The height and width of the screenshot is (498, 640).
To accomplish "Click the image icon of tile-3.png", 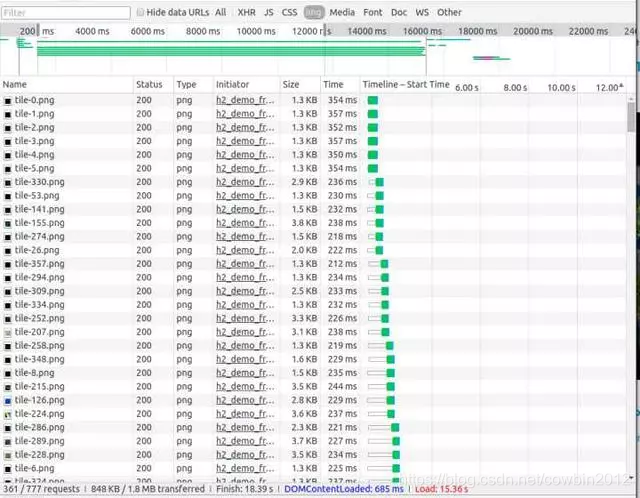I will tap(8, 141).
